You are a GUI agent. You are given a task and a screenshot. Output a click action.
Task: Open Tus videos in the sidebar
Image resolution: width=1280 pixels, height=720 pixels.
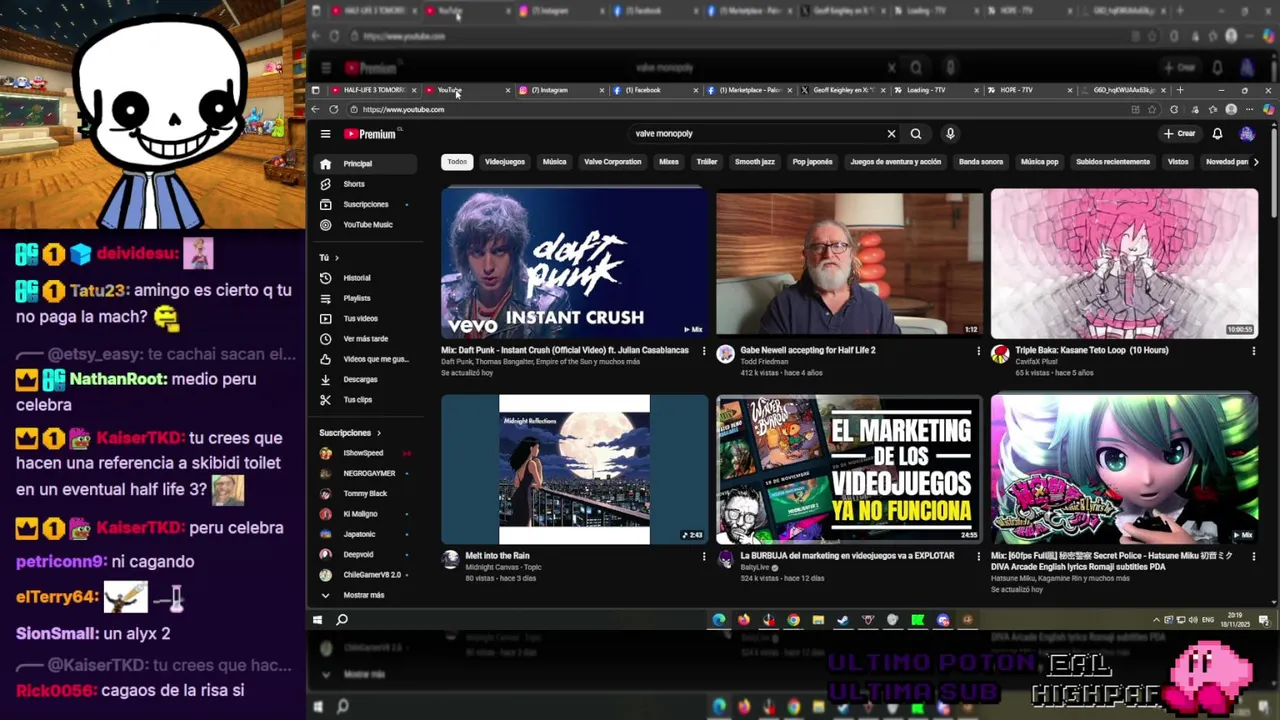point(364,318)
